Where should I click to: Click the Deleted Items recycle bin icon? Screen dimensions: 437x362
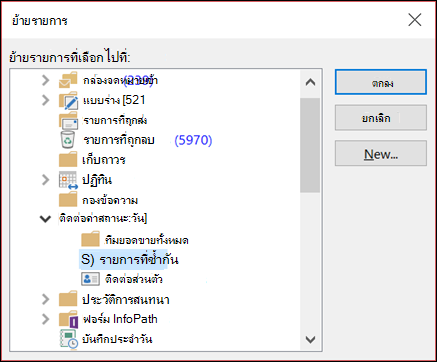68,139
